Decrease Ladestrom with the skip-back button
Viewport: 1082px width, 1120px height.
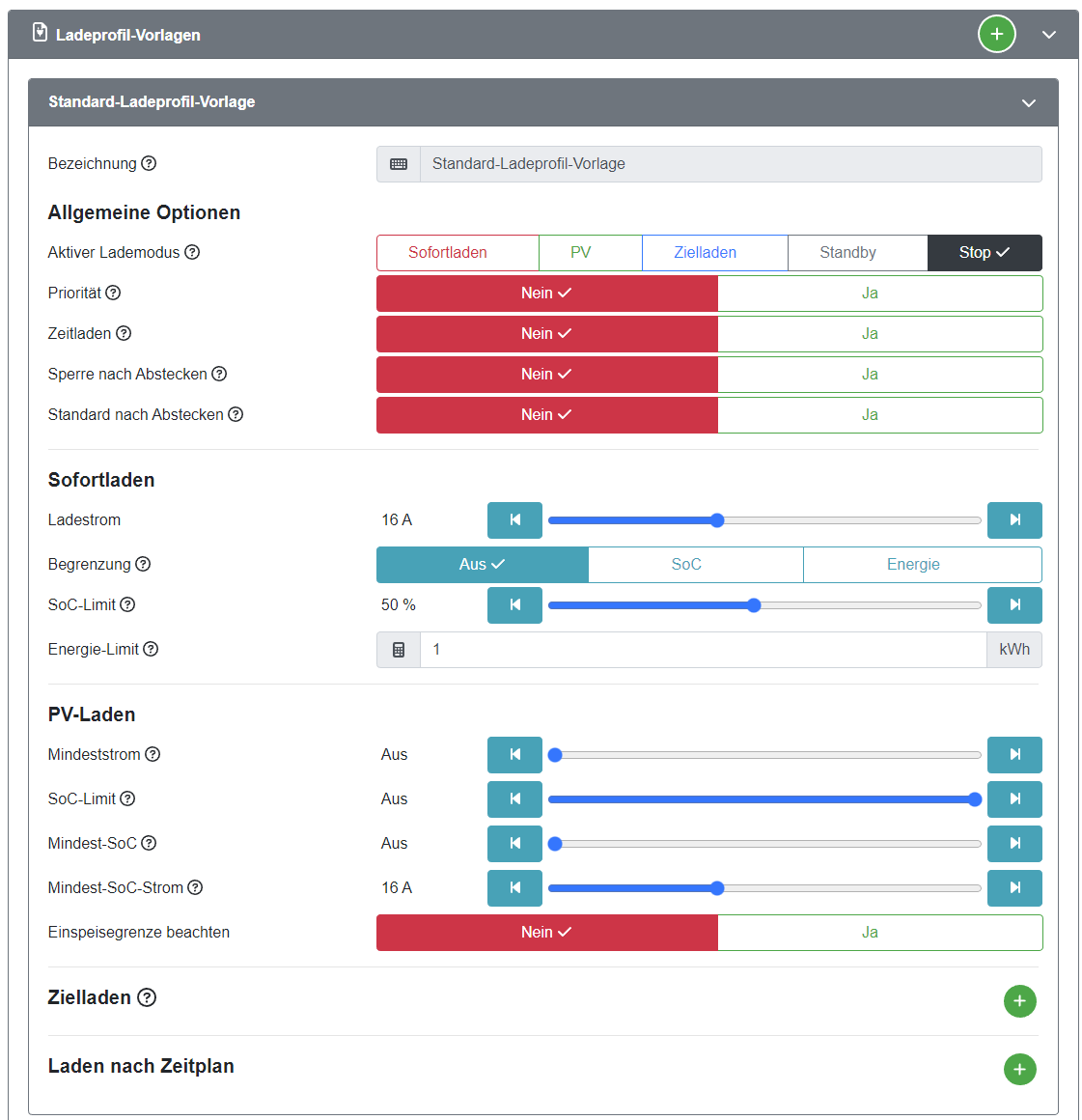(x=514, y=520)
